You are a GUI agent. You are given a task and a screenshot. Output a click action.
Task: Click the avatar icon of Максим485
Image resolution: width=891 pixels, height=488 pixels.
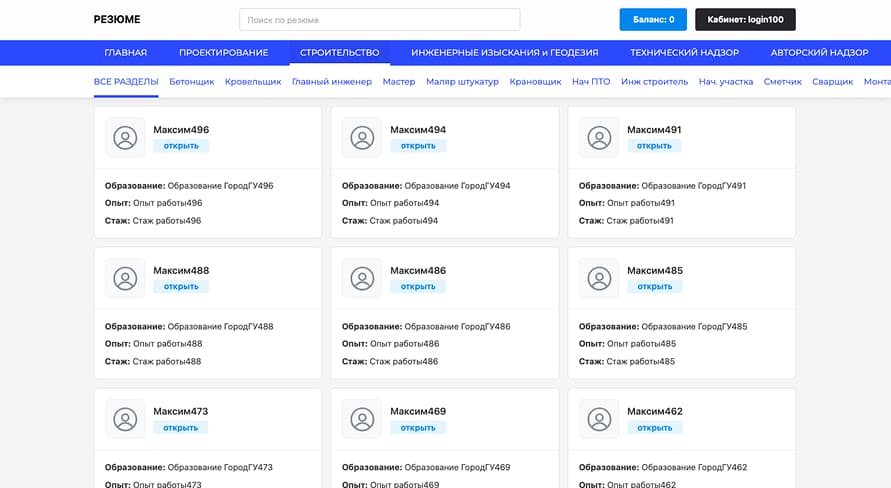click(x=599, y=278)
